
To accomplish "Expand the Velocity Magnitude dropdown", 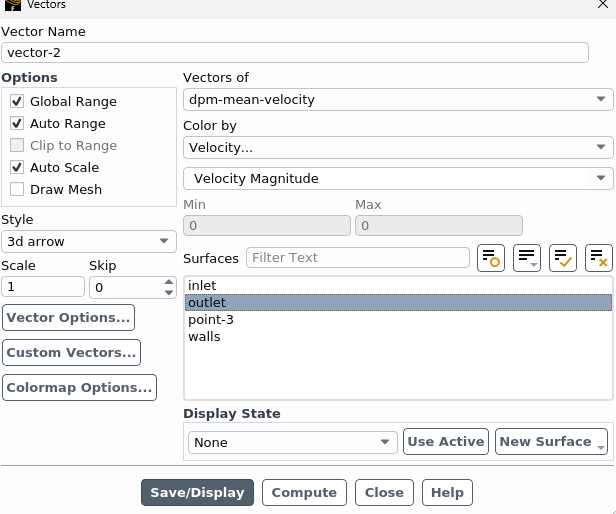I will tap(397, 179).
